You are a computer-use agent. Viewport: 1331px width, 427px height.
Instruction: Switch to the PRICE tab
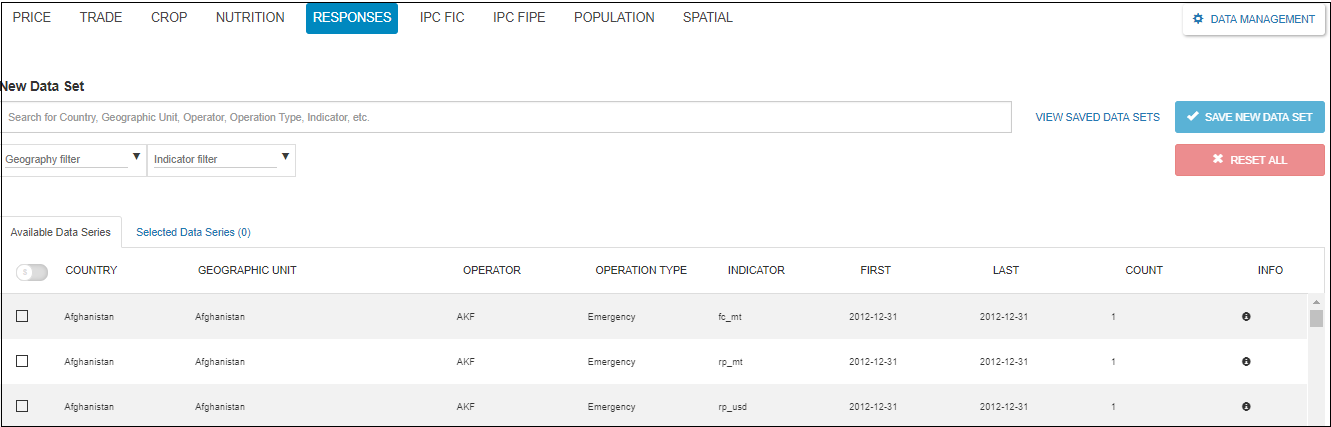(x=32, y=18)
